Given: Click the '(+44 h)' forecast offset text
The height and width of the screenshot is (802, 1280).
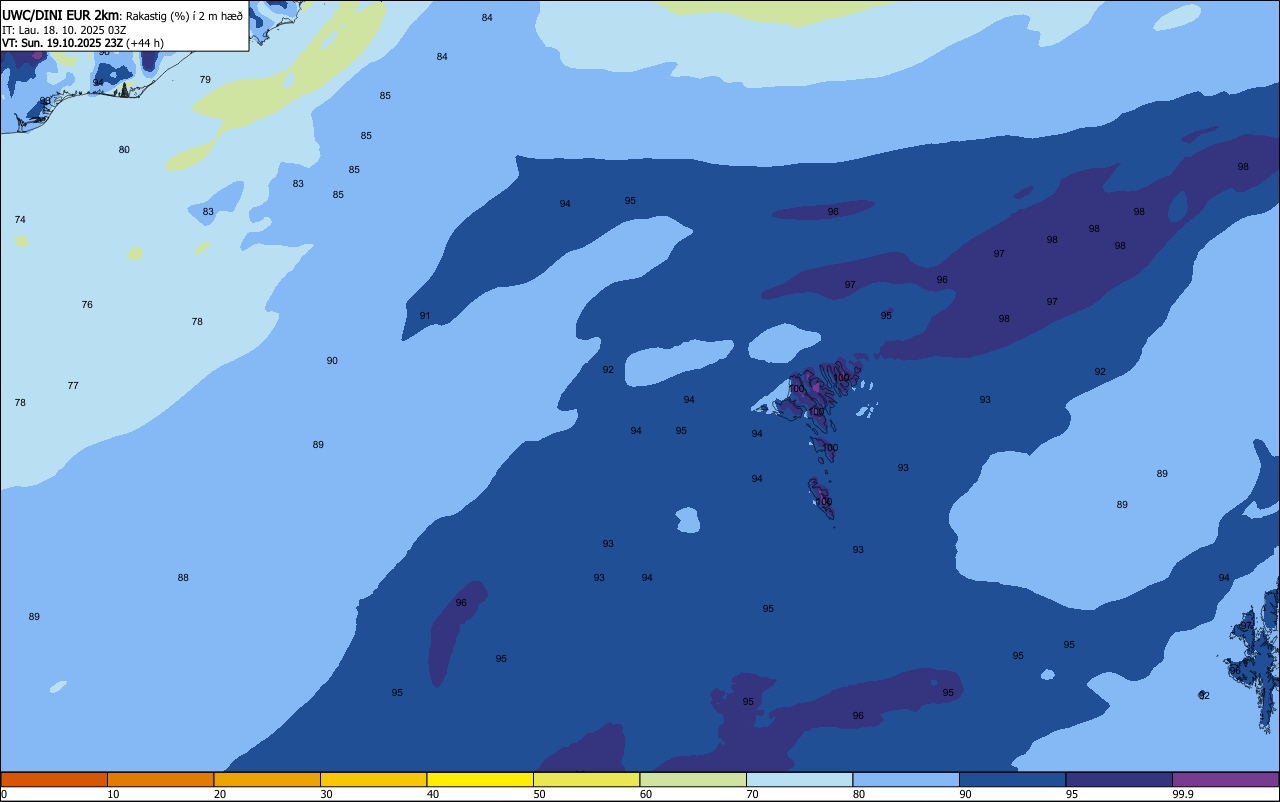Looking at the screenshot, I should tap(146, 43).
